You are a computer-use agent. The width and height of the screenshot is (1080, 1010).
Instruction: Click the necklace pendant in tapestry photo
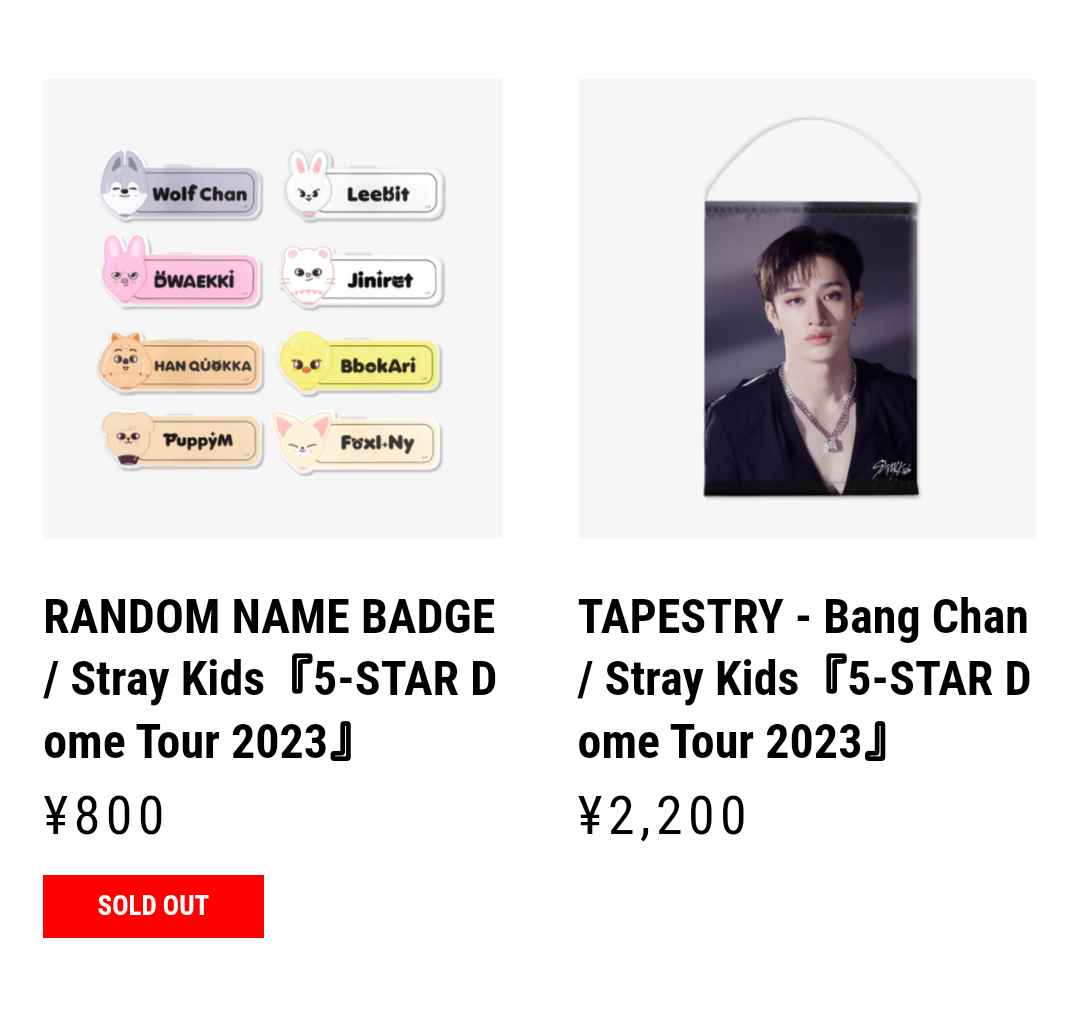[829, 442]
